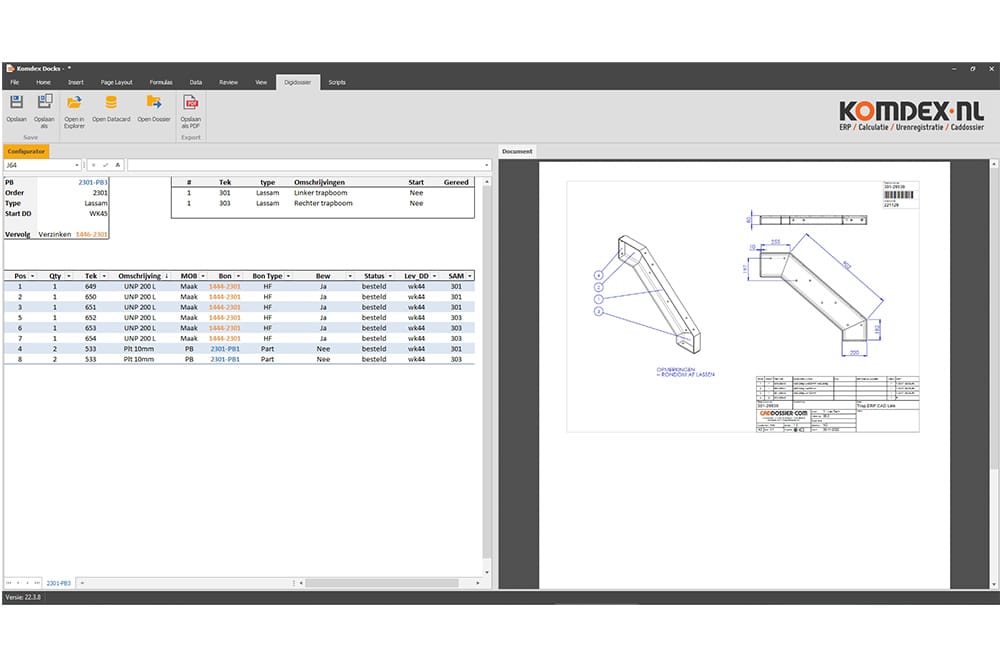Click the 'Versie: 22.3.8' status text
The height and width of the screenshot is (667, 1000).
[x=23, y=597]
